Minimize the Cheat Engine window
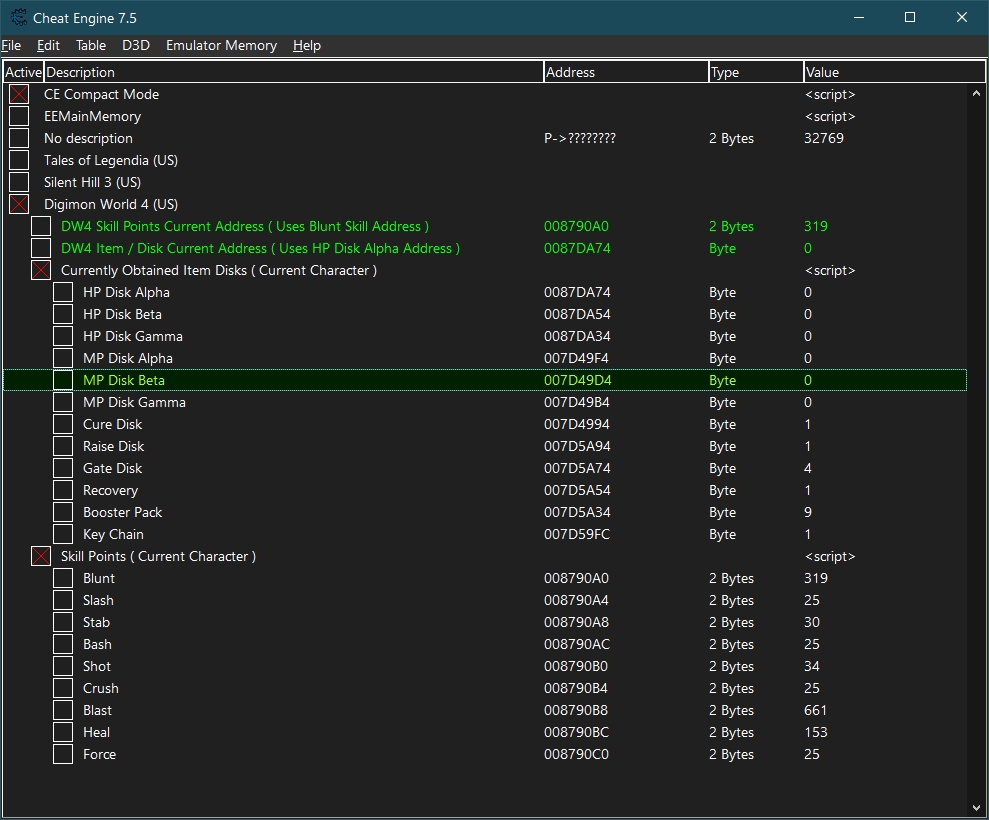The width and height of the screenshot is (989, 820). tap(858, 18)
